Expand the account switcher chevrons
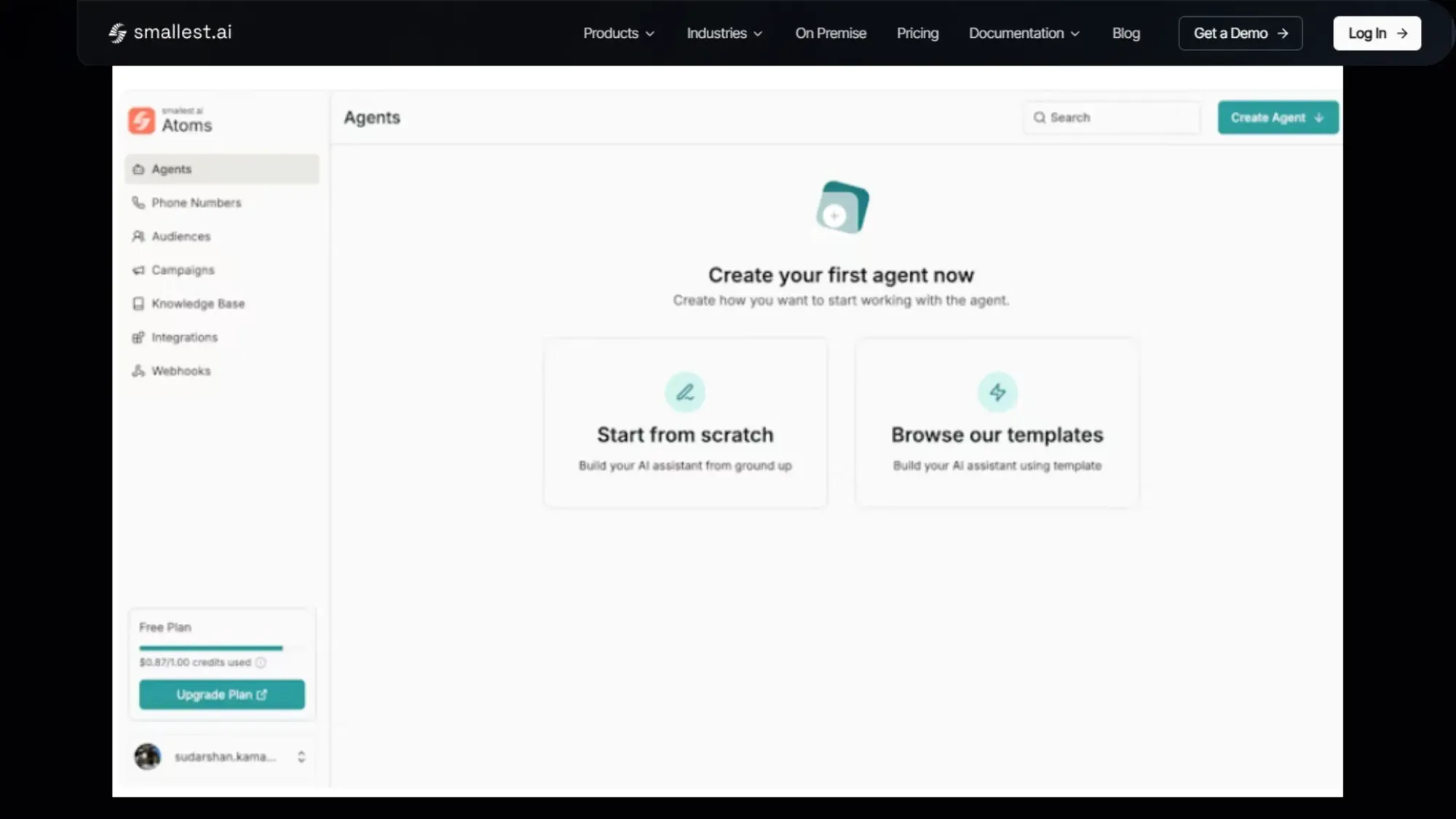Viewport: 1456px width, 819px height. [x=301, y=757]
